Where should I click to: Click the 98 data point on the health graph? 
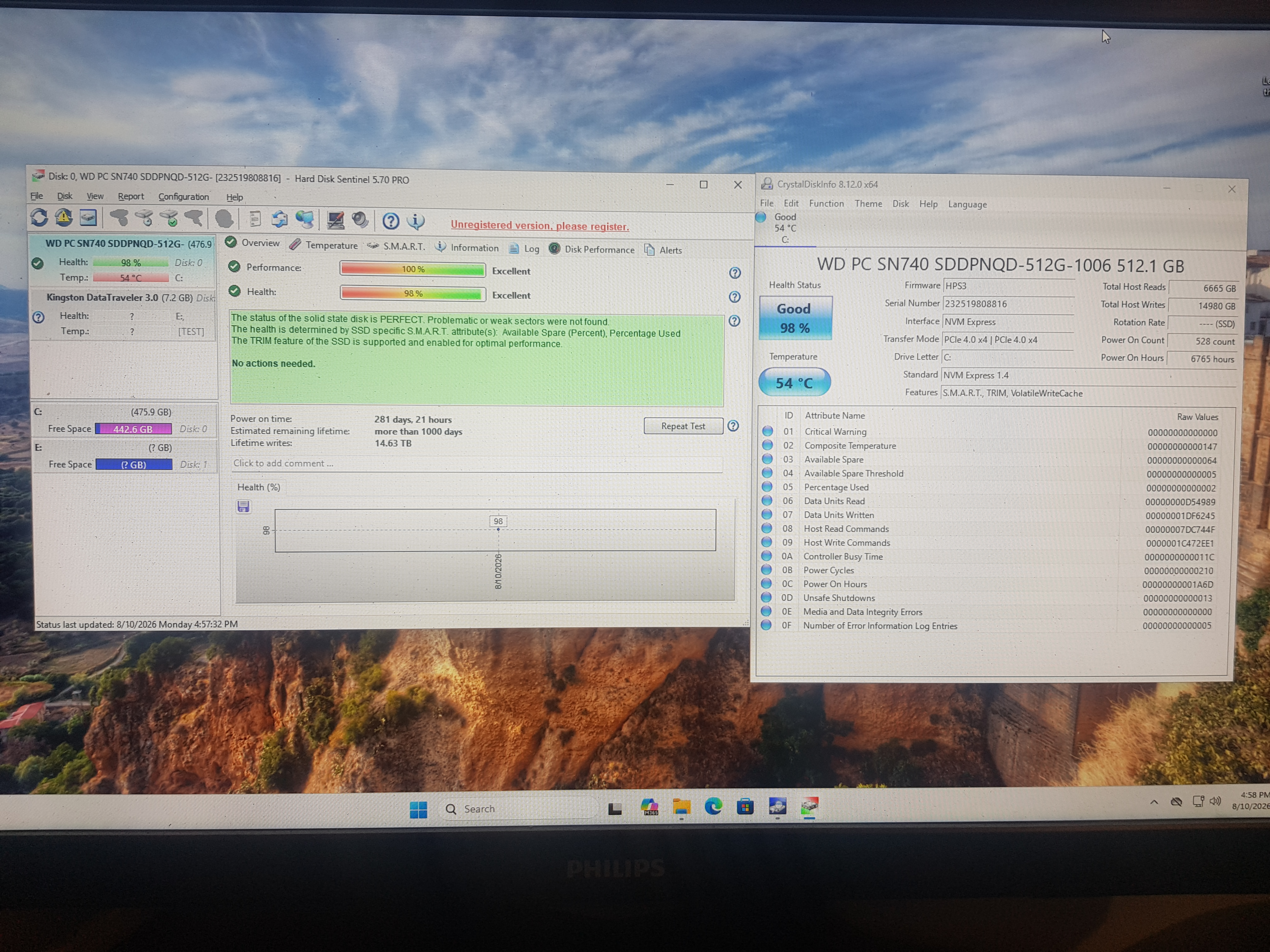pos(498,529)
